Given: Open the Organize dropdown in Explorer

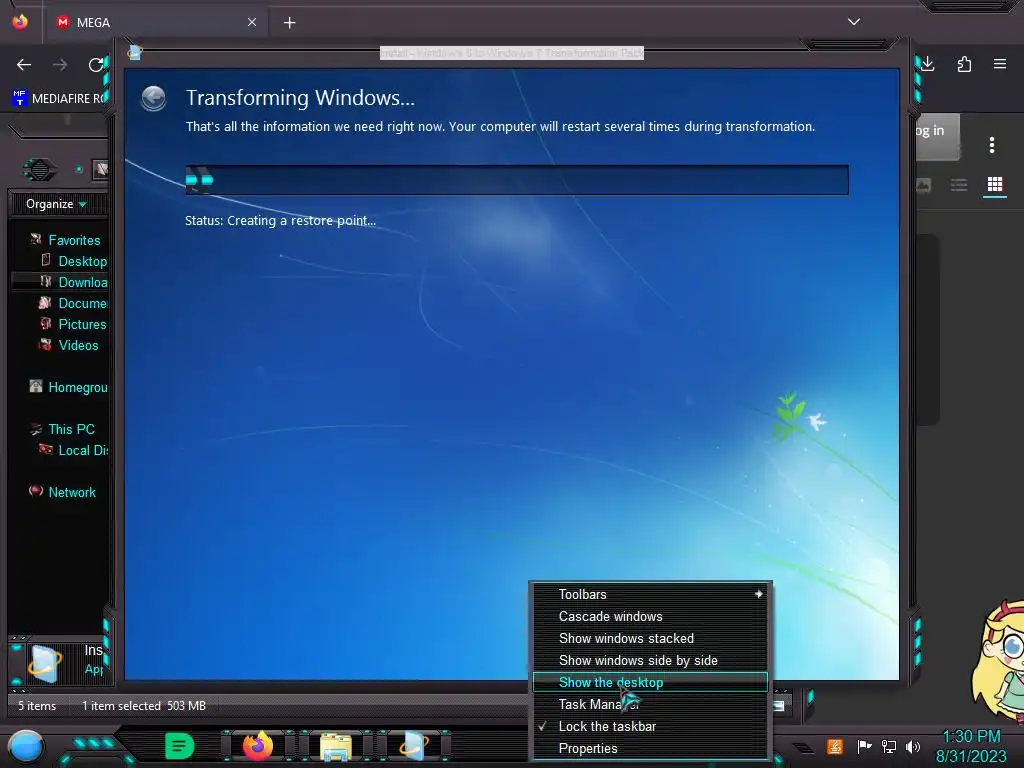Looking at the screenshot, I should 56,204.
